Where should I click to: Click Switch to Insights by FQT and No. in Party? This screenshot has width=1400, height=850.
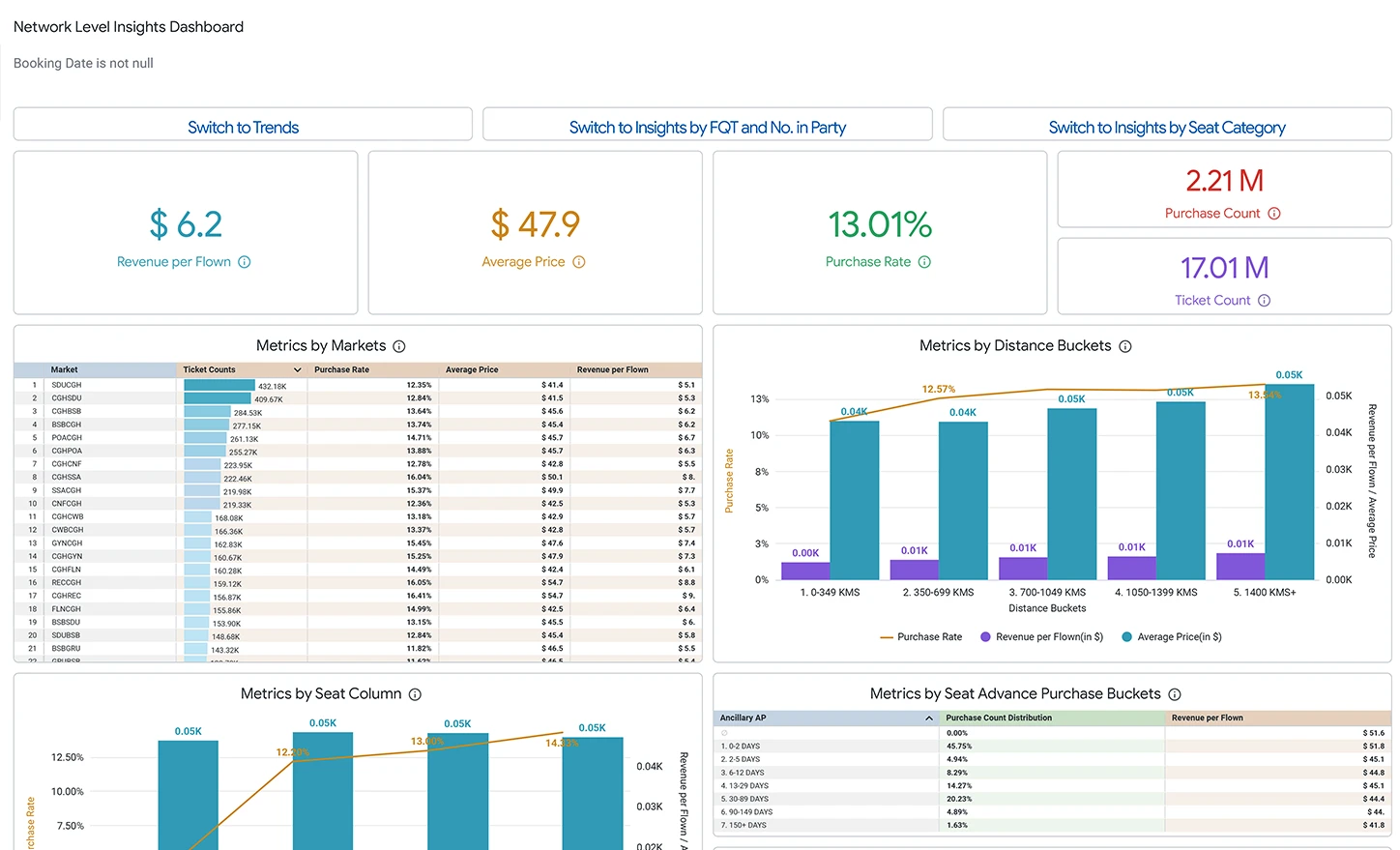707,128
